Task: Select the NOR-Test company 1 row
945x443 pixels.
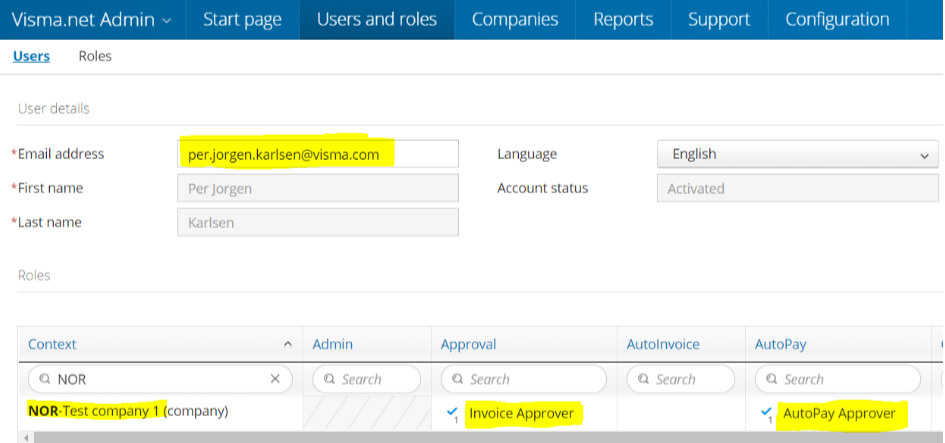Action: [138, 411]
